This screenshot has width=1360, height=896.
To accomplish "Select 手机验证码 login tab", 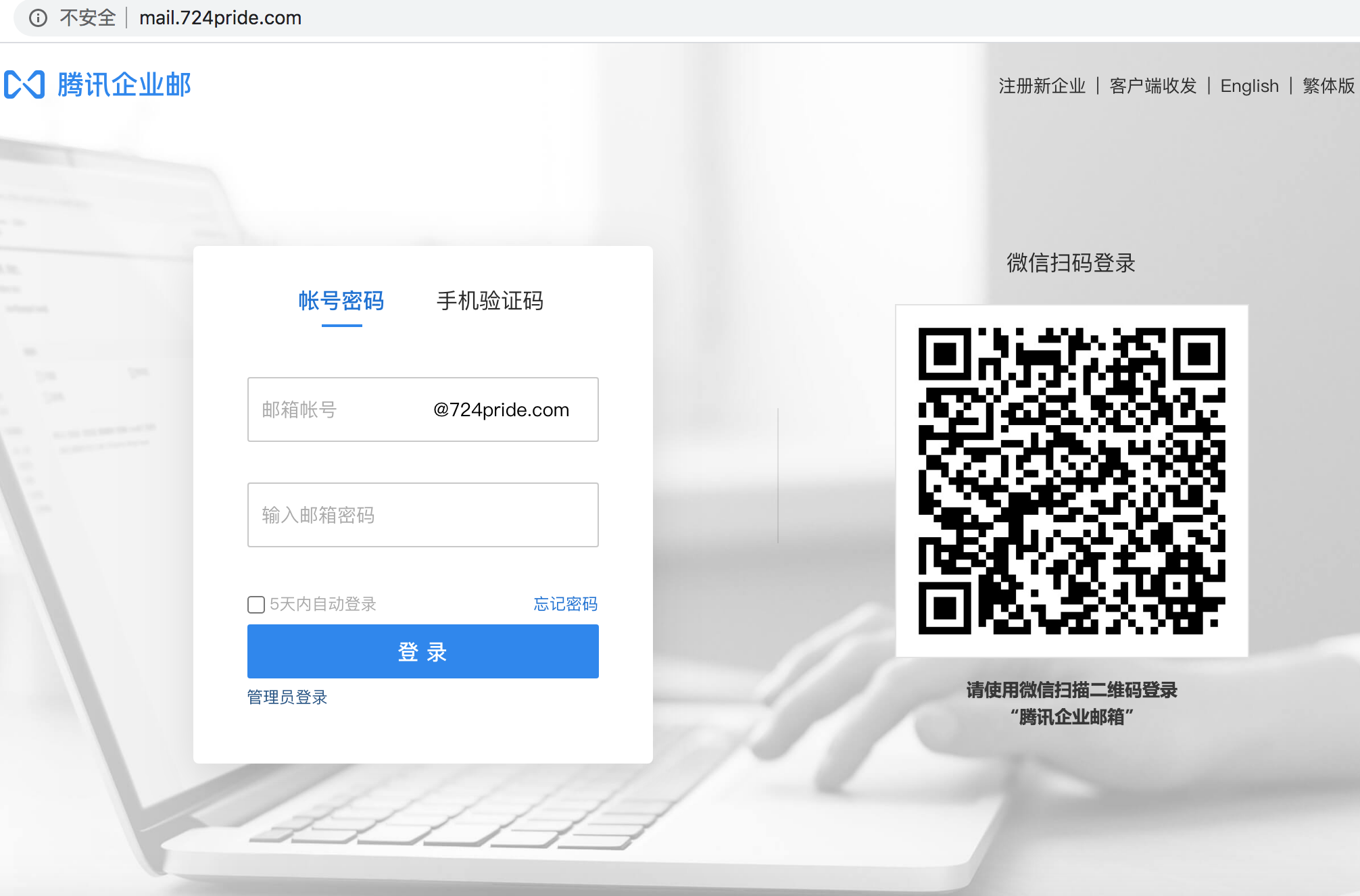I will point(492,297).
